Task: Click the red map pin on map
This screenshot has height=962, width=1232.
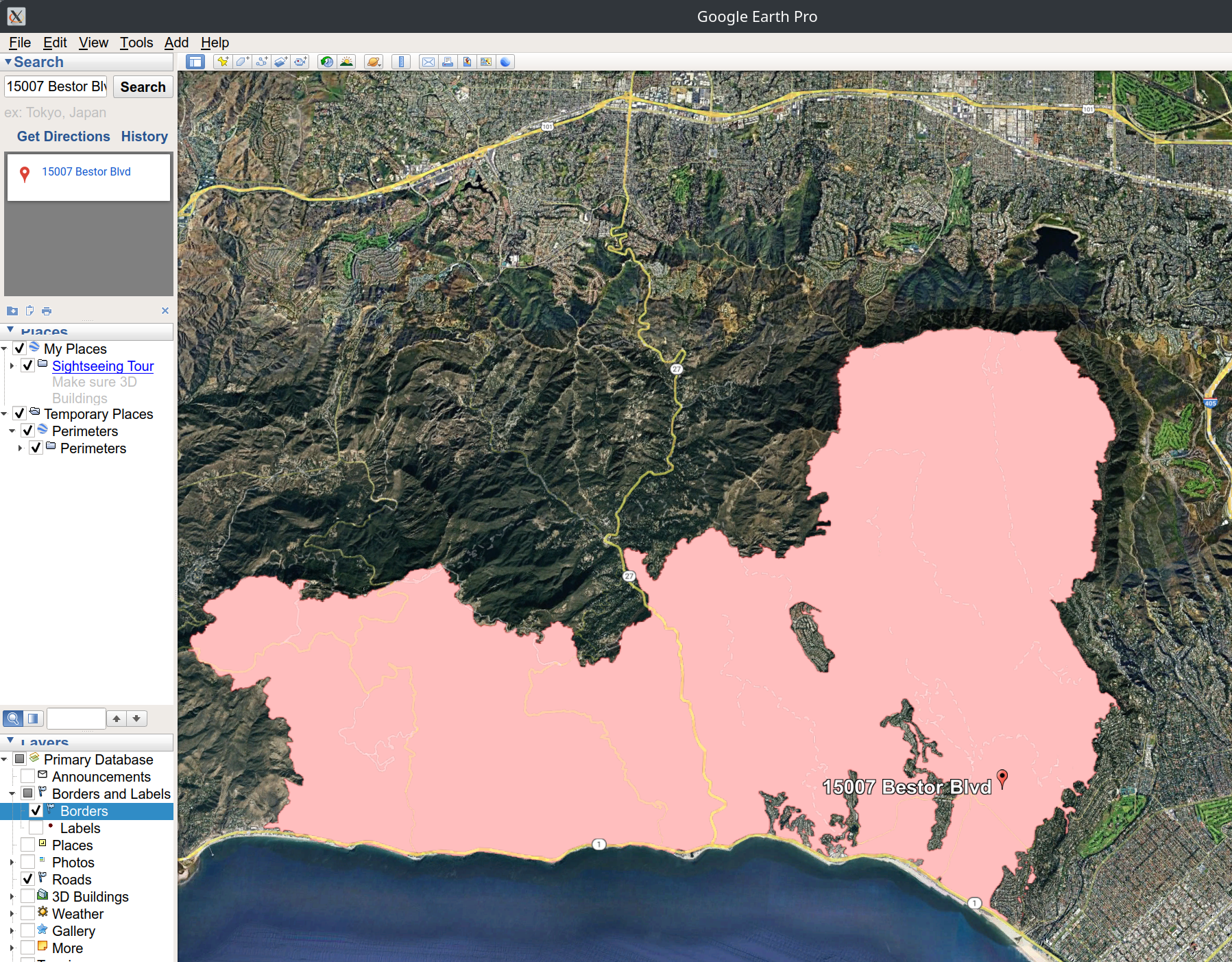Action: [1002, 778]
